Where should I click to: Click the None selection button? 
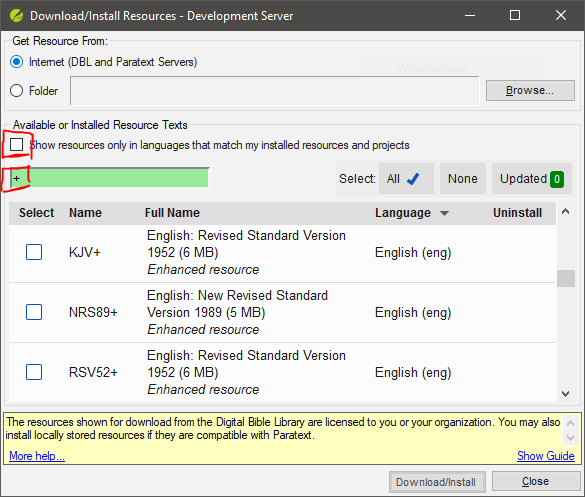[x=463, y=179]
